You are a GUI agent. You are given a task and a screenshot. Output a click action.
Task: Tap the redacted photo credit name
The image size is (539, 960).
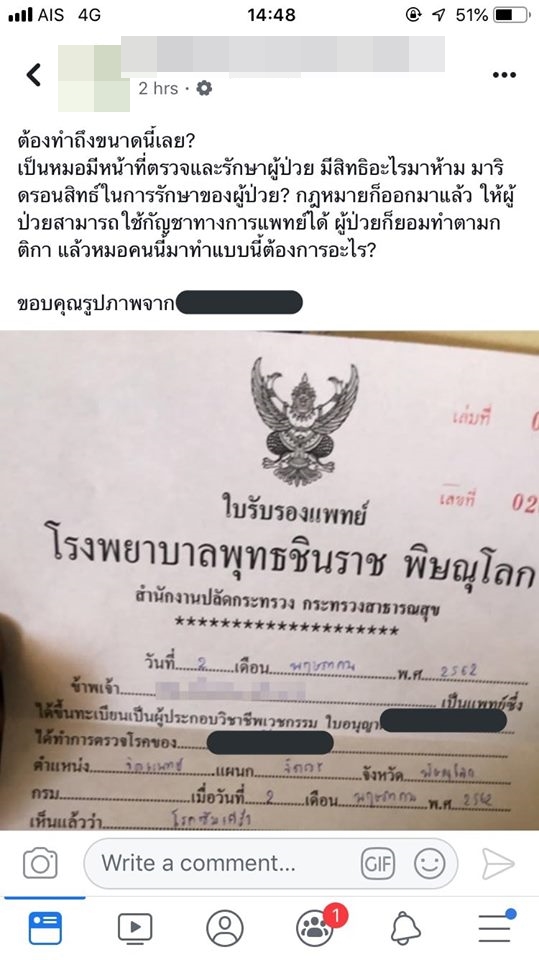click(239, 302)
